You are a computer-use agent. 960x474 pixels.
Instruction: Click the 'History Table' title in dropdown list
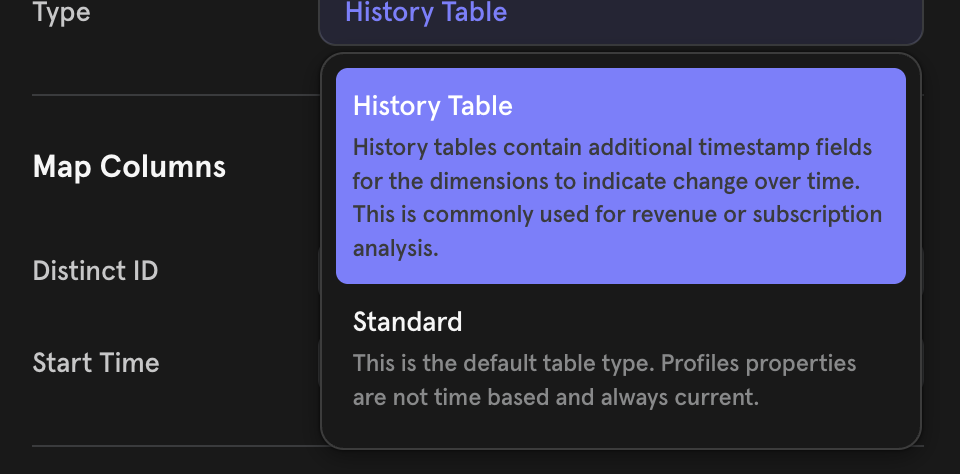(432, 106)
